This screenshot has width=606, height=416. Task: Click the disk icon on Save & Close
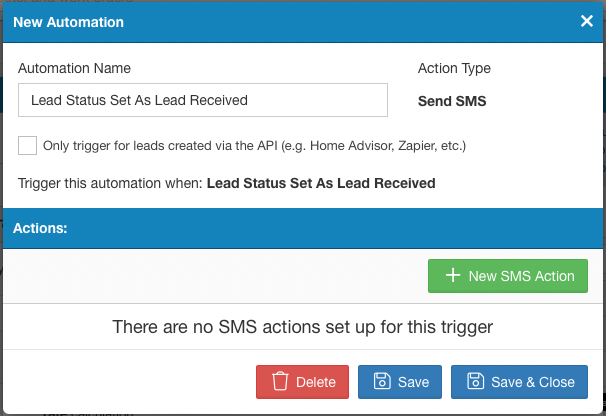click(x=475, y=382)
